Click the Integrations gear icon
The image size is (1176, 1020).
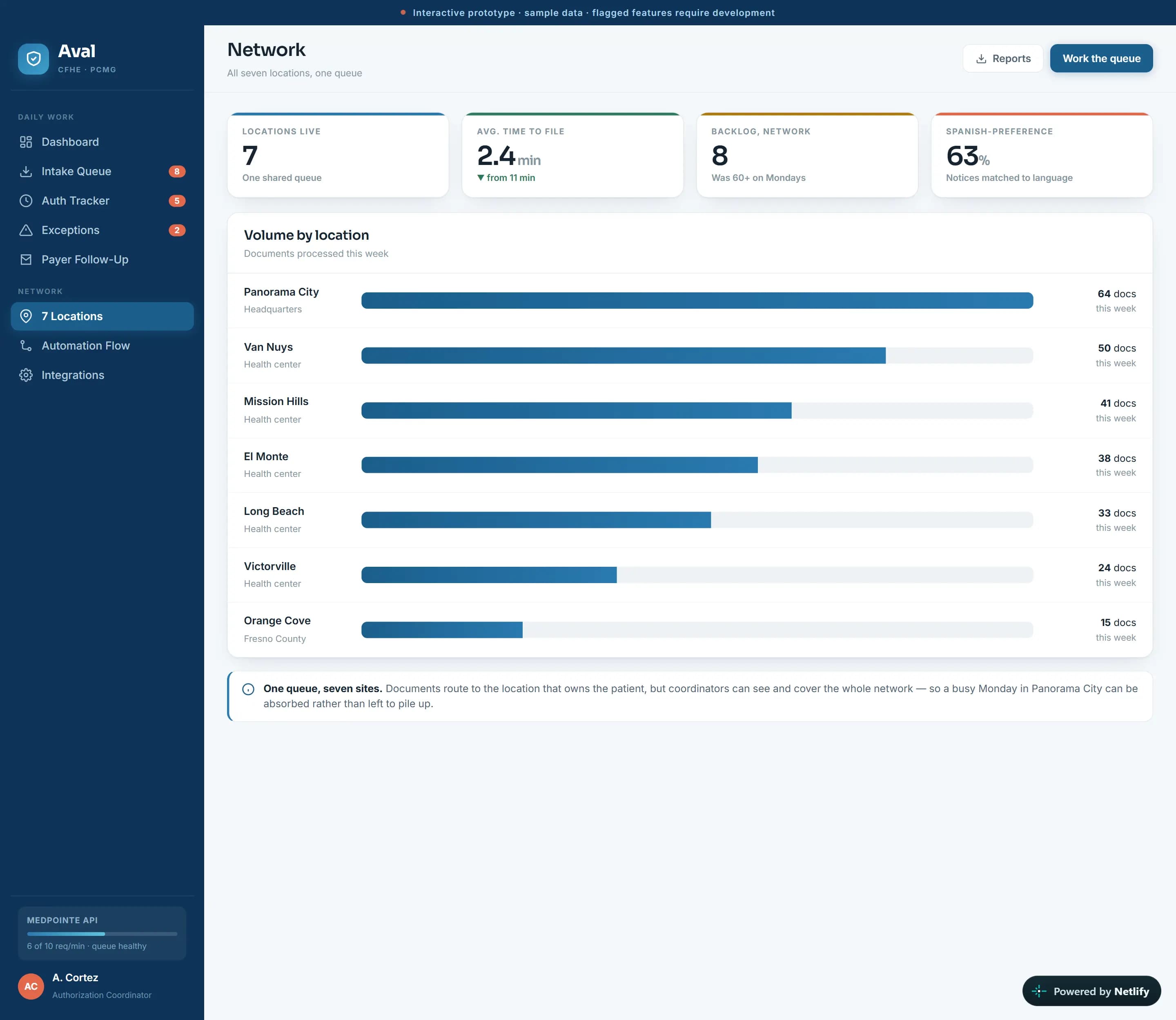coord(26,375)
